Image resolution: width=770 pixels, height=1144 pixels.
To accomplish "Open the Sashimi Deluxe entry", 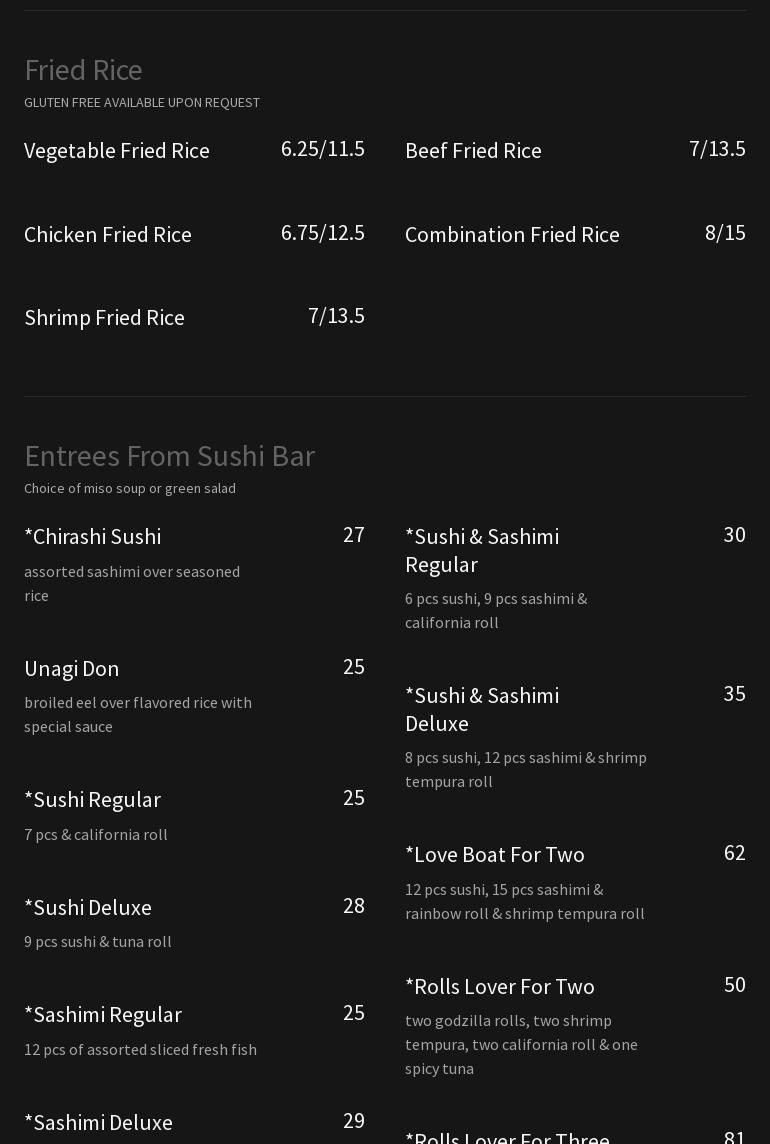I will [x=98, y=1122].
